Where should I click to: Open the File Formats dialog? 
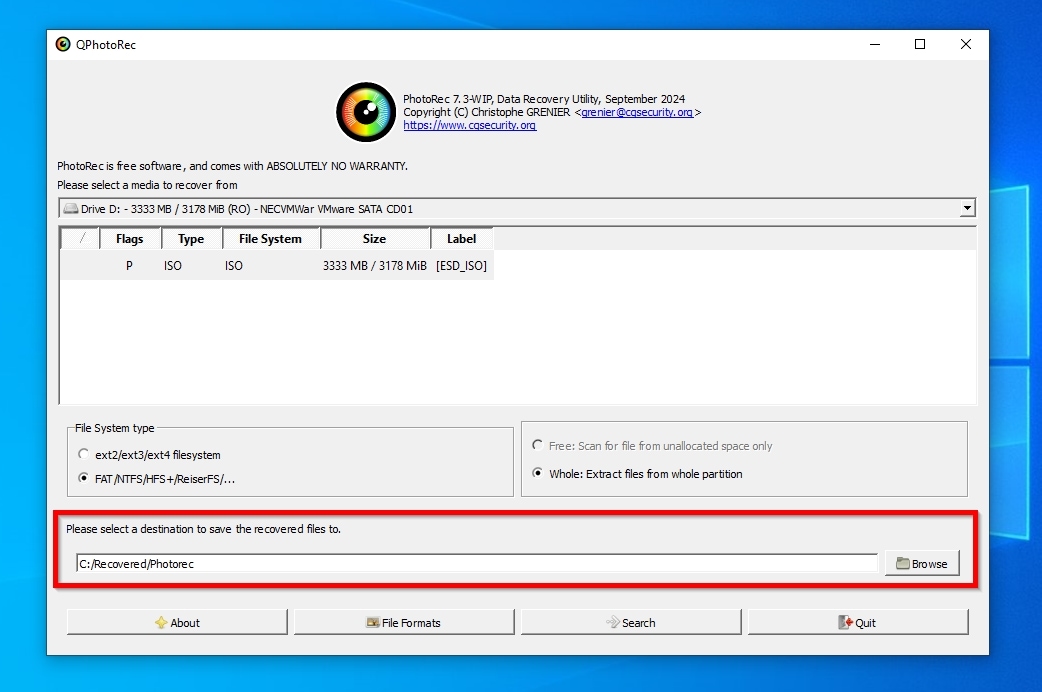tap(404, 622)
